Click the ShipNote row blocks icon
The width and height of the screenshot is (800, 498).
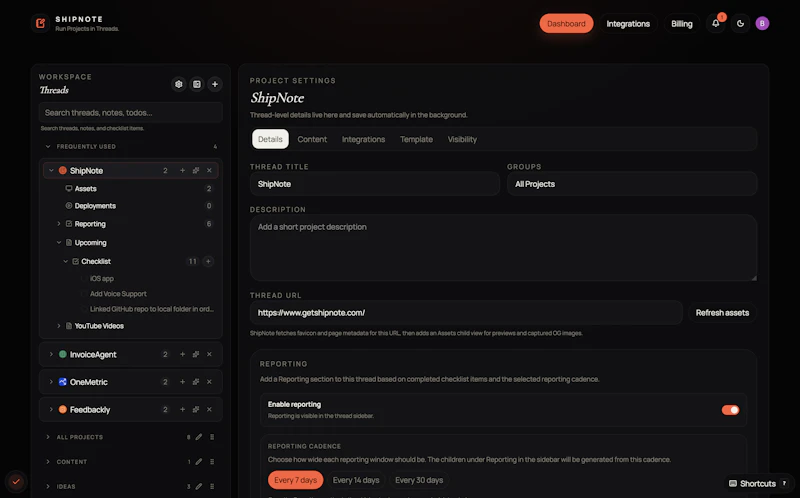click(196, 170)
